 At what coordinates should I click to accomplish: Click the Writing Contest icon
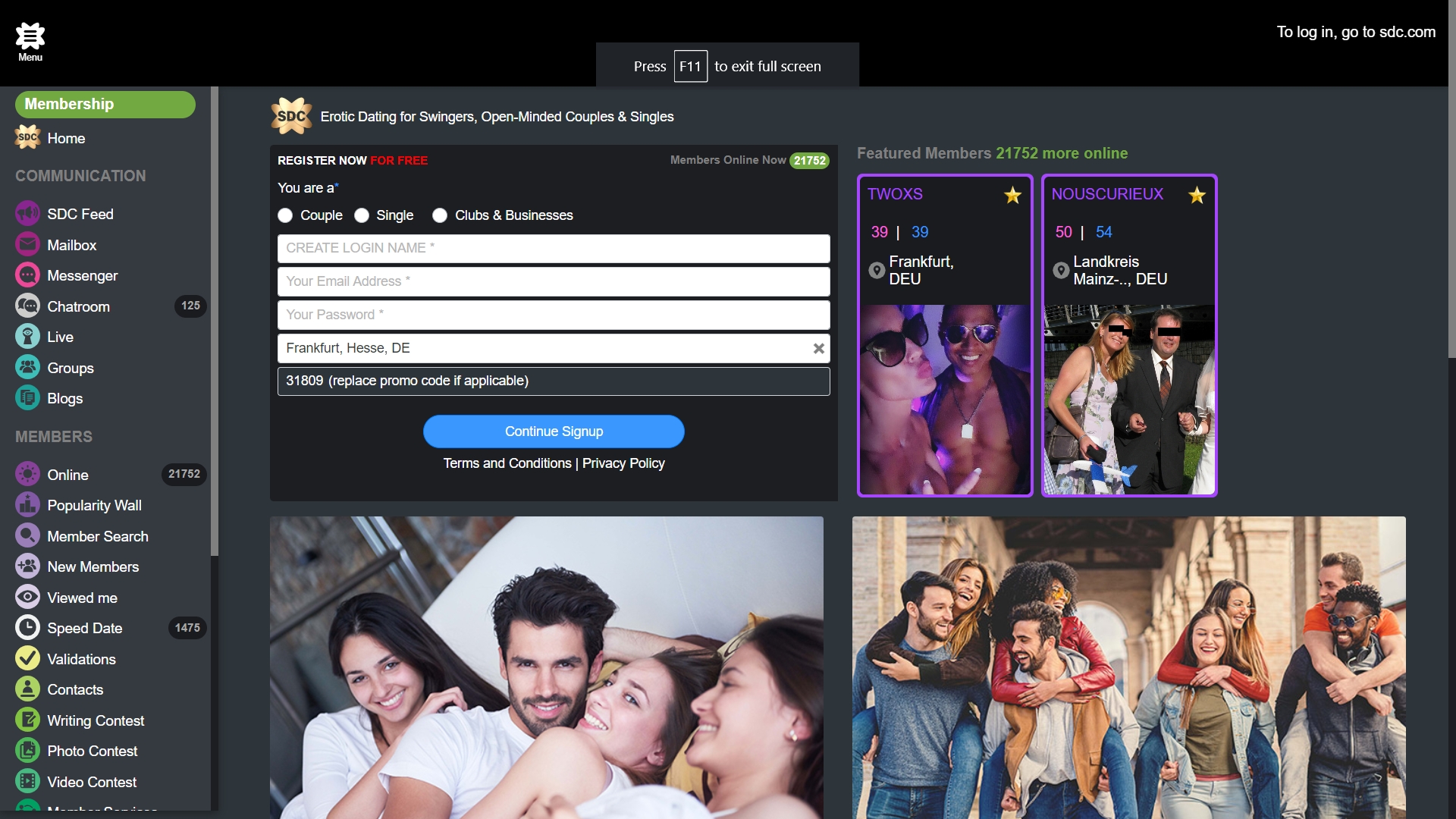(x=28, y=720)
